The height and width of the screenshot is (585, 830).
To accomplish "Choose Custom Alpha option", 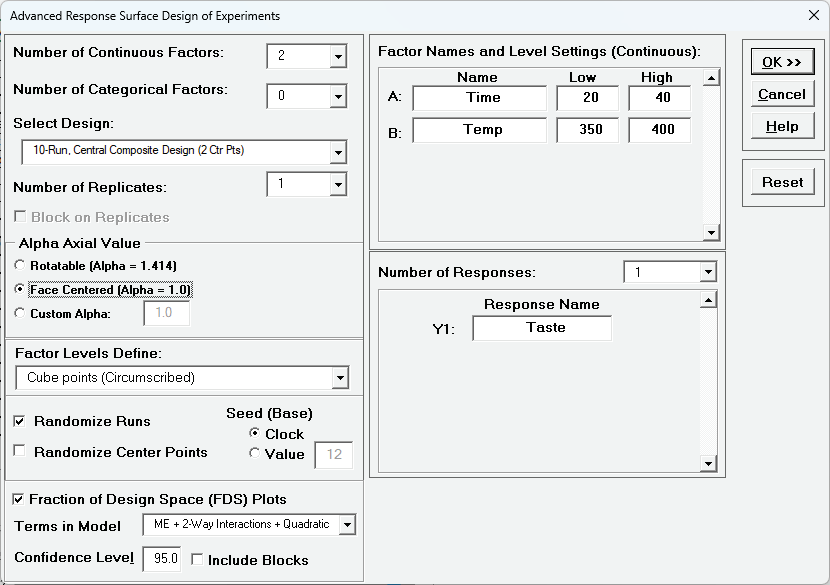I will (x=18, y=312).
